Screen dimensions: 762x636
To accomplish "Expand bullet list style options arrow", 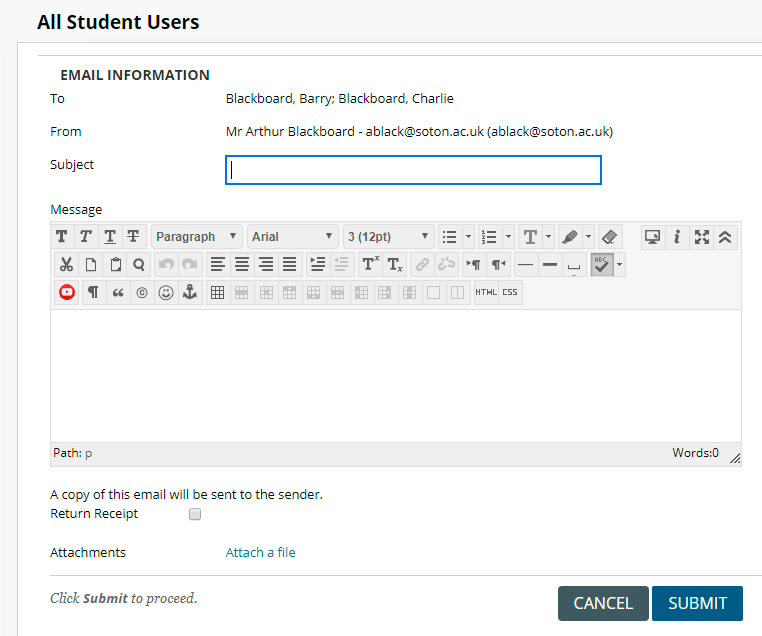I will tap(468, 237).
